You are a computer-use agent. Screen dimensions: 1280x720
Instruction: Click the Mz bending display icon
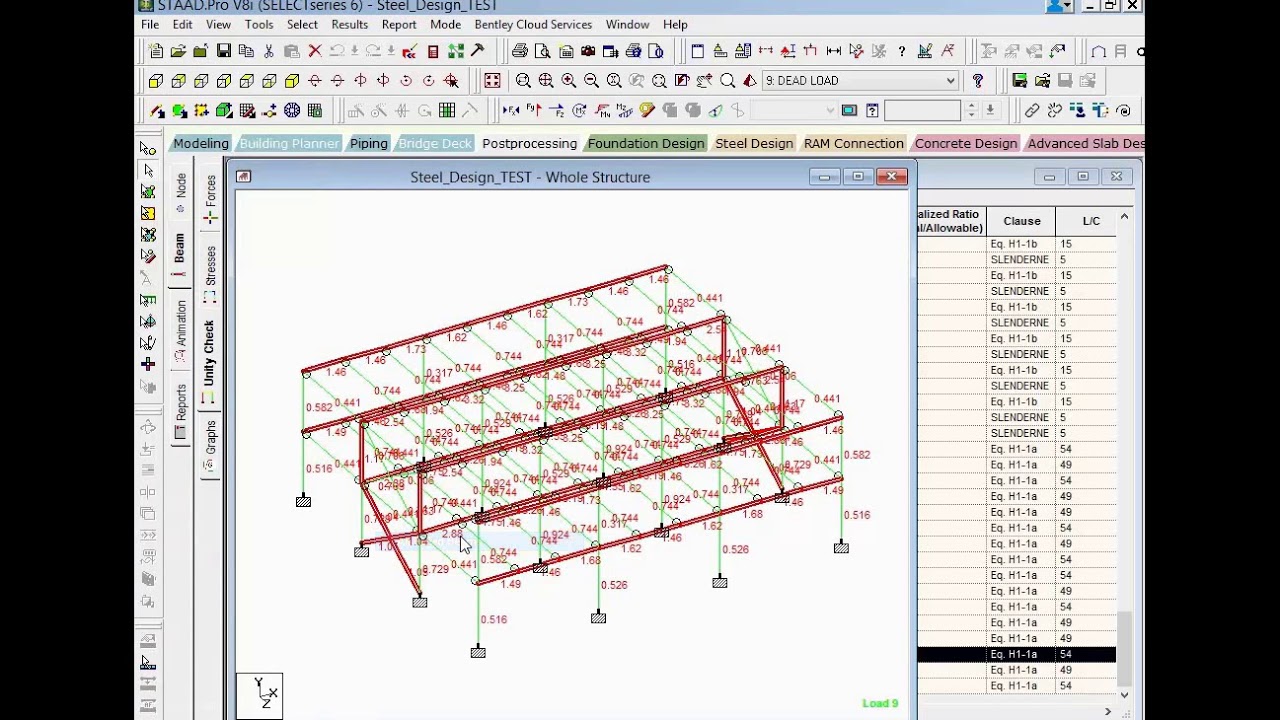[x=624, y=110]
